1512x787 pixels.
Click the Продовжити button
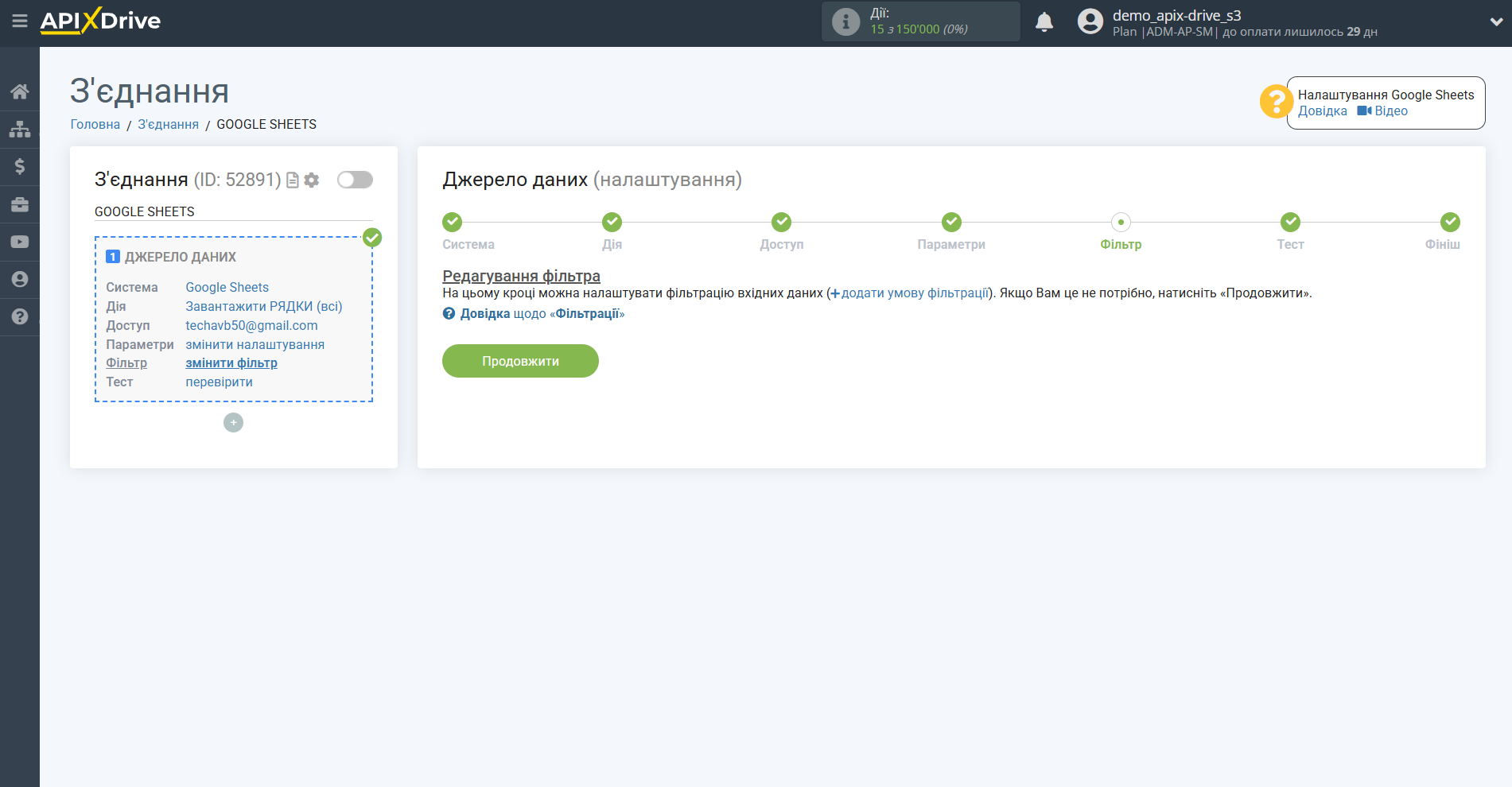click(520, 361)
